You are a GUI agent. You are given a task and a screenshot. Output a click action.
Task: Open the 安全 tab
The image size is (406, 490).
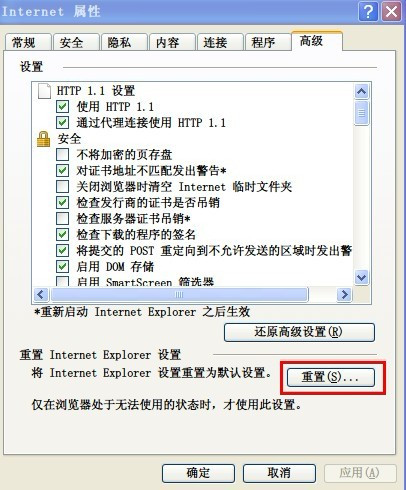[76, 42]
